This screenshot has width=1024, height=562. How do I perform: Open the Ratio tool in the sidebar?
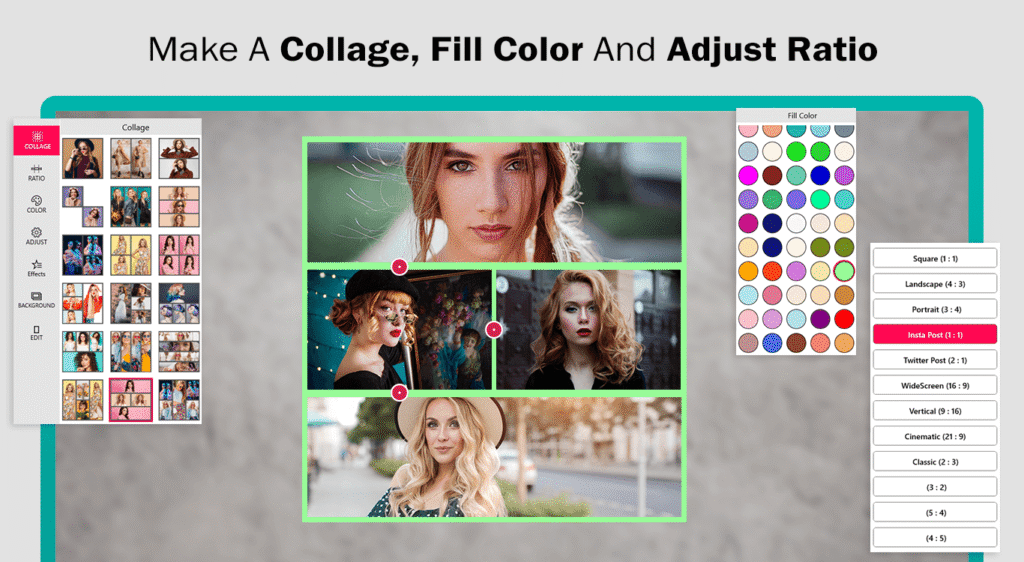tap(37, 173)
